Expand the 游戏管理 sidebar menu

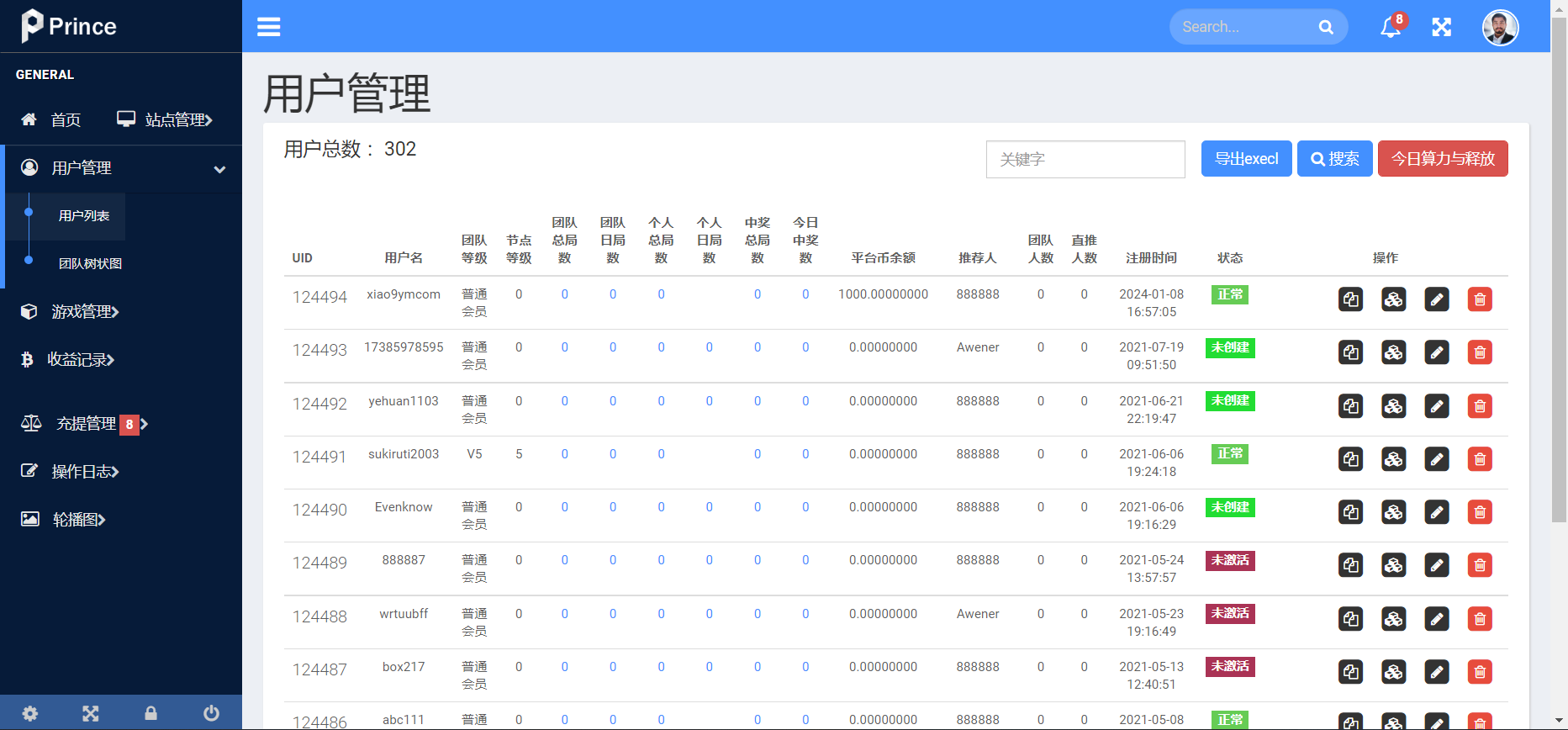click(x=70, y=312)
